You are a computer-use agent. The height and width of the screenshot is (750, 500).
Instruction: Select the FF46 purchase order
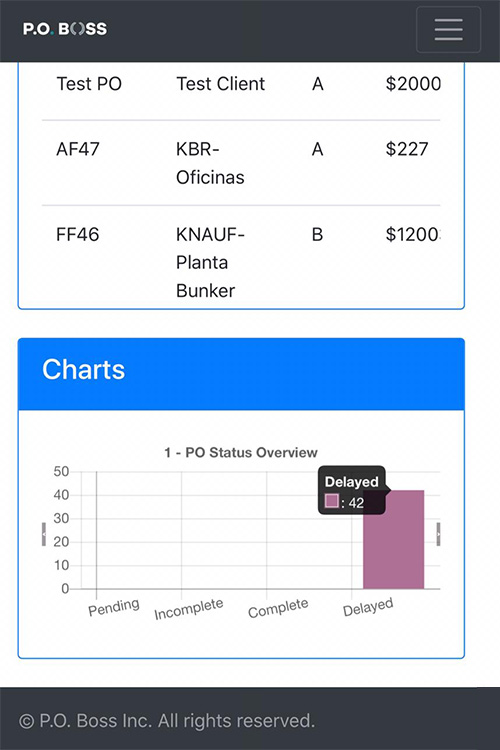tap(78, 234)
